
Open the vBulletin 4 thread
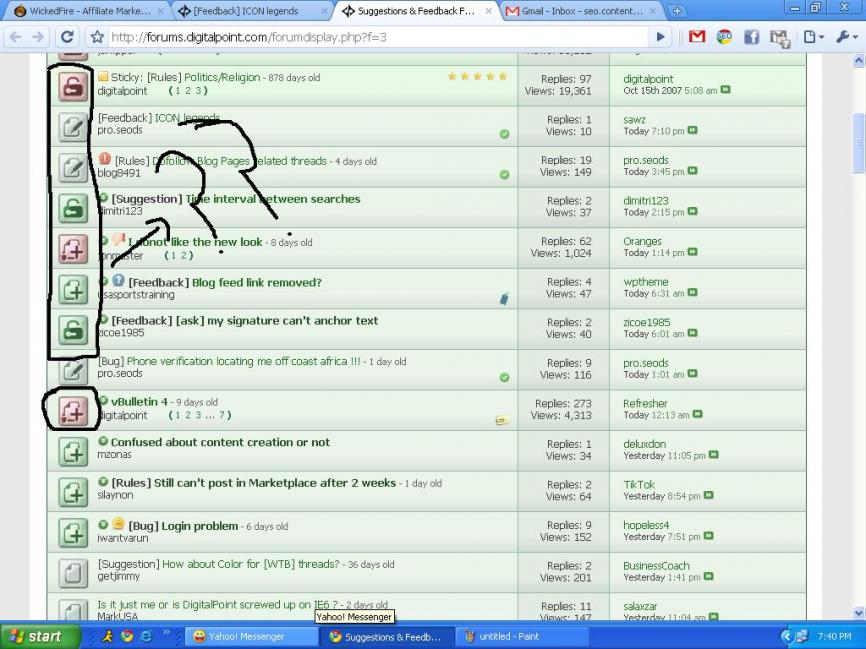pos(139,402)
